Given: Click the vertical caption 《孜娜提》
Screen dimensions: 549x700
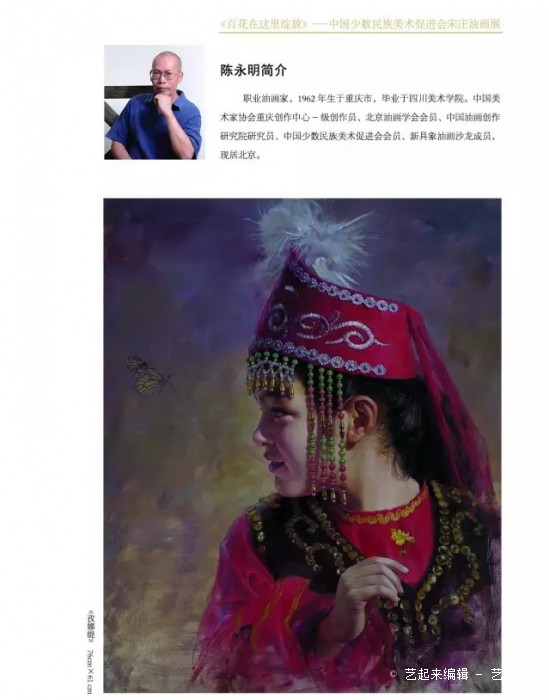Looking at the screenshot, I should pyautogui.click(x=91, y=627).
